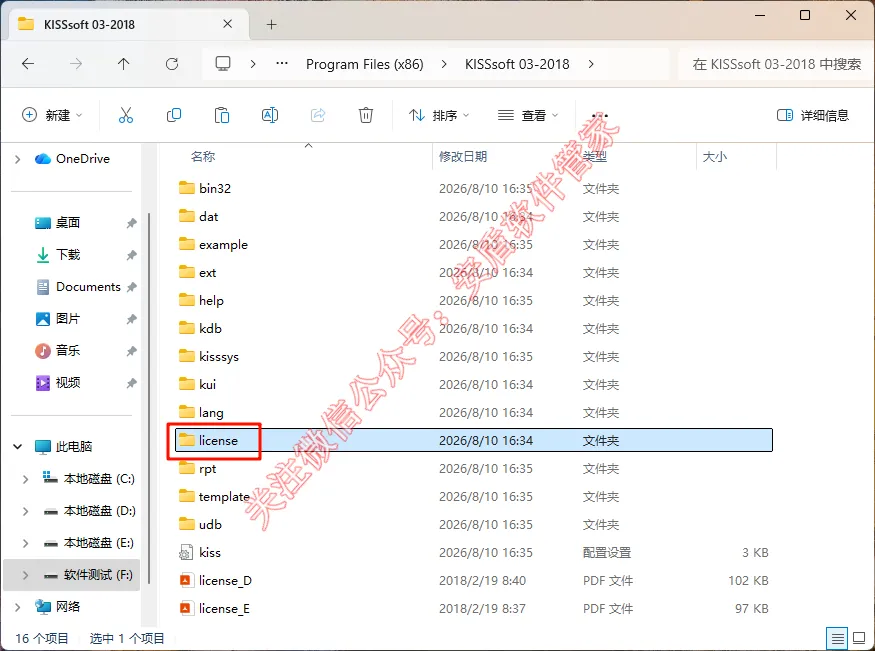Viewport: 875px width, 651px height.
Task: Open the Sort (排序) dropdown
Action: pos(439,115)
